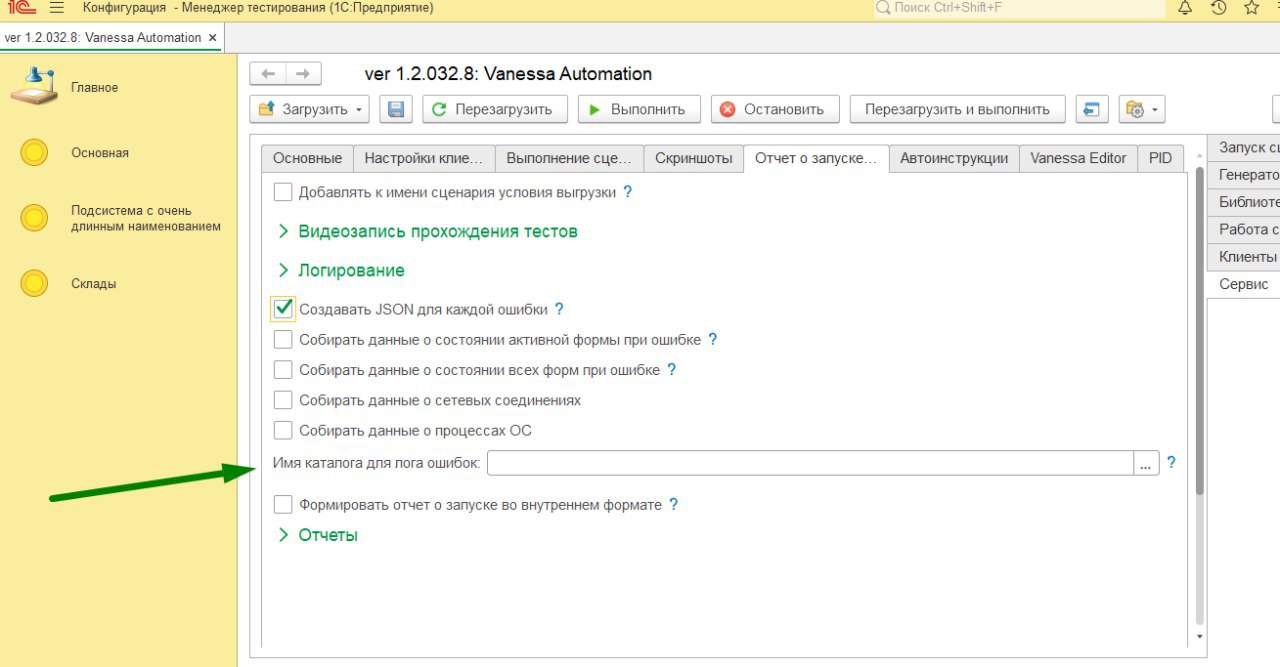Viewport: 1280px width, 667px height.
Task: Open help for Создавать JSON для каждой ошибки
Action: pyautogui.click(x=559, y=309)
